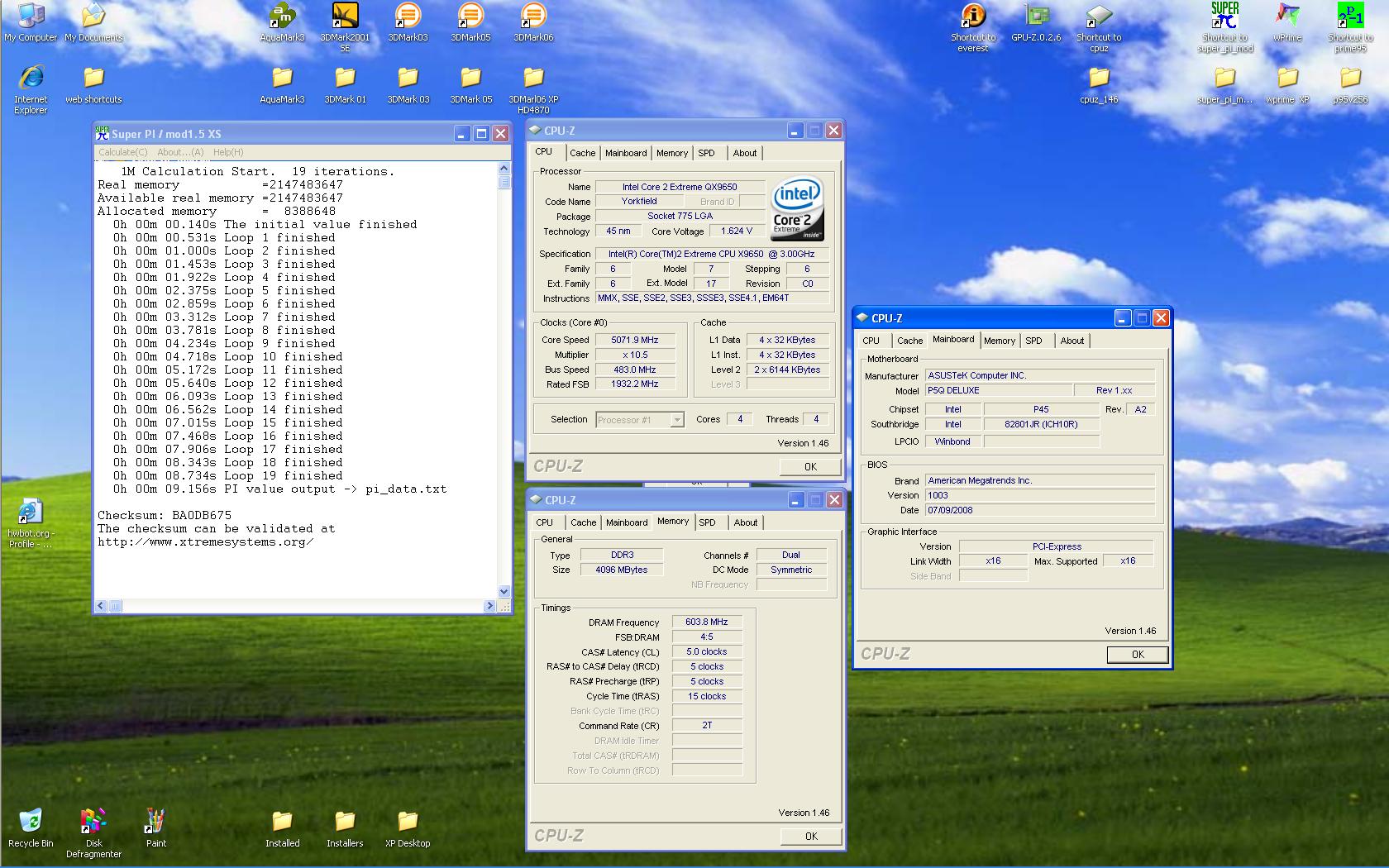Open the Internet Explorer desktop icon
The width and height of the screenshot is (1389, 868).
31,89
